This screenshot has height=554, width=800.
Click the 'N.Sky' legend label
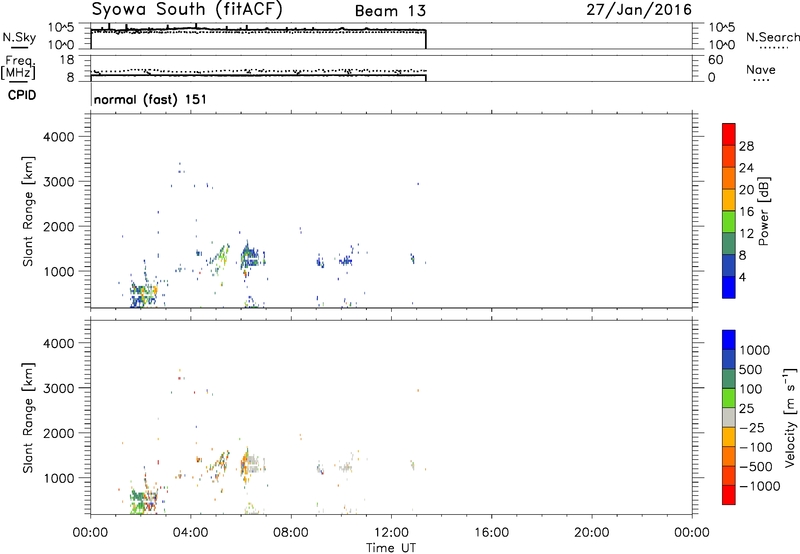click(x=19, y=37)
